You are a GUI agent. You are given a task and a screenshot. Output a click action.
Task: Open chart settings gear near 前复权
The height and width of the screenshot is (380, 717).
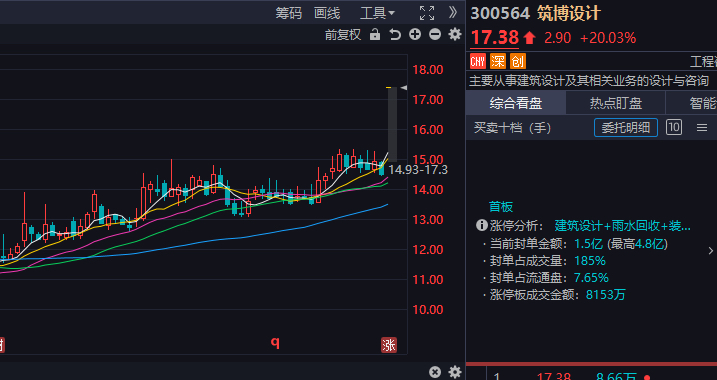(455, 34)
